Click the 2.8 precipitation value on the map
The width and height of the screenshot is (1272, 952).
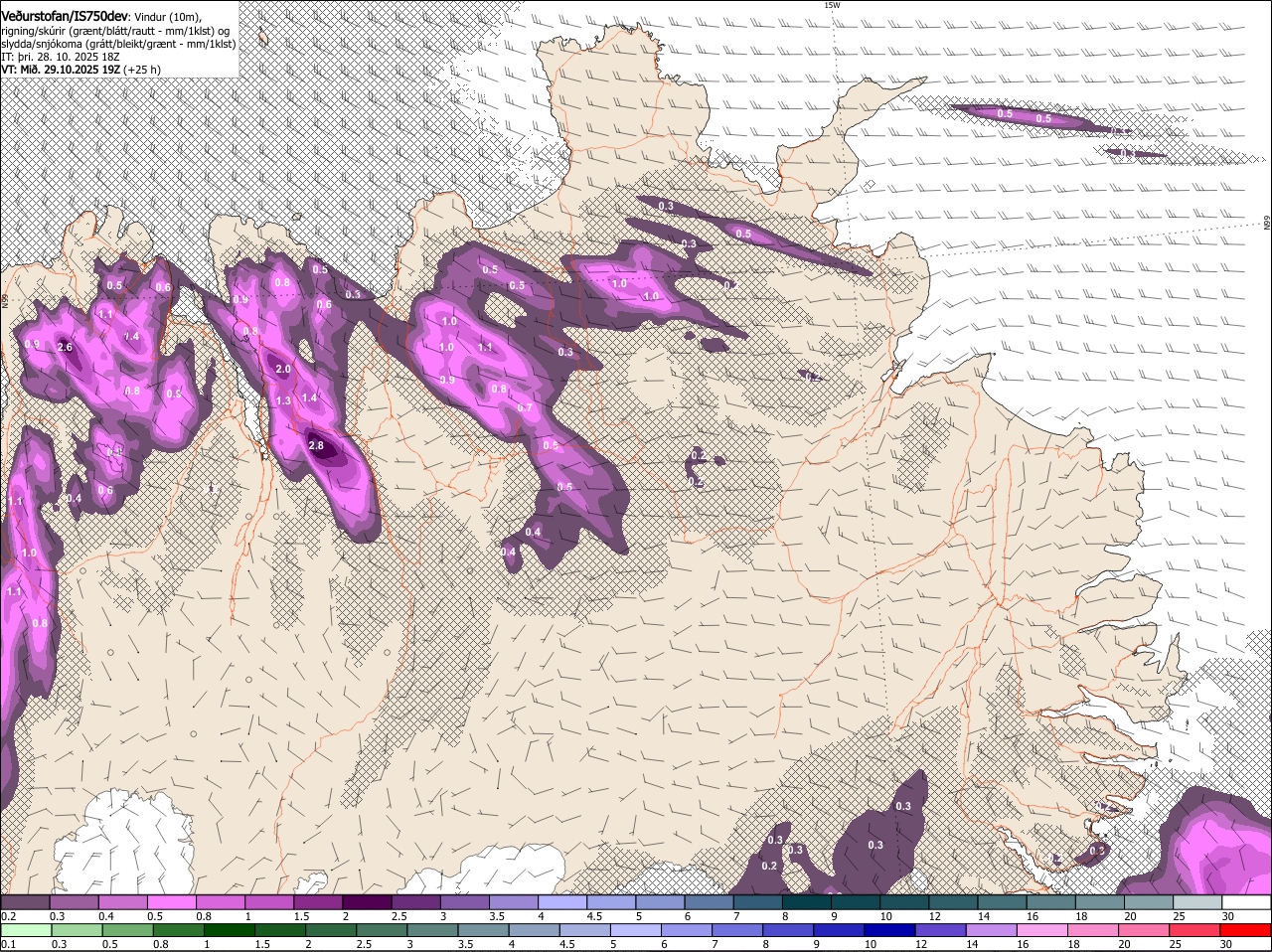point(317,446)
